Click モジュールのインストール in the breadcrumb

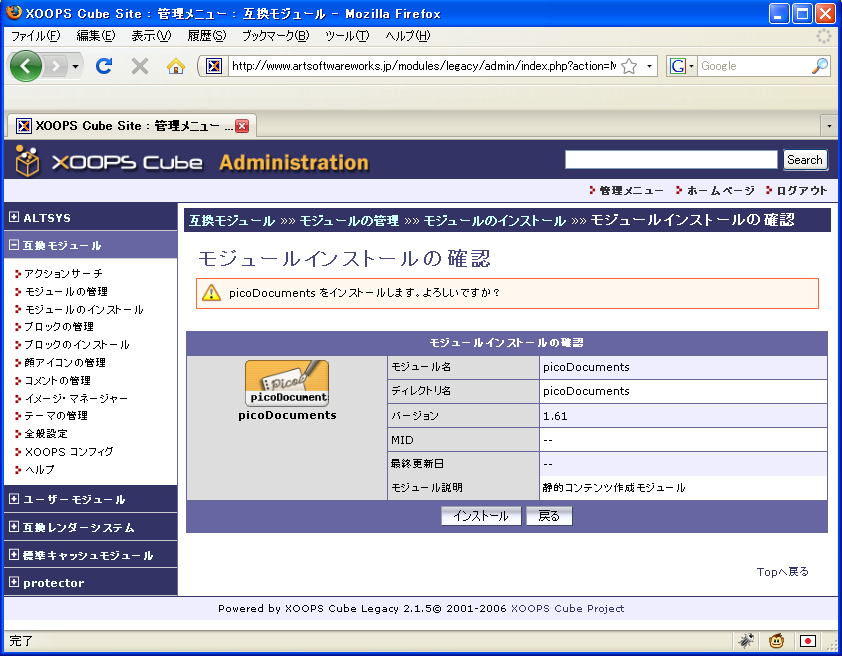click(495, 221)
